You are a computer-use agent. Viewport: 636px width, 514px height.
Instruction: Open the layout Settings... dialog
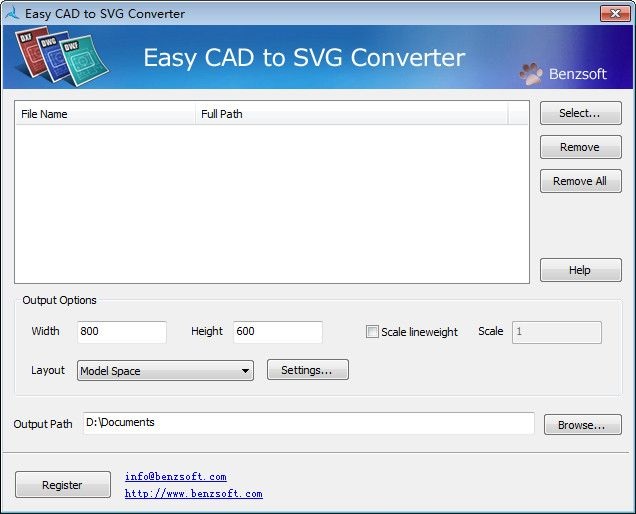307,370
